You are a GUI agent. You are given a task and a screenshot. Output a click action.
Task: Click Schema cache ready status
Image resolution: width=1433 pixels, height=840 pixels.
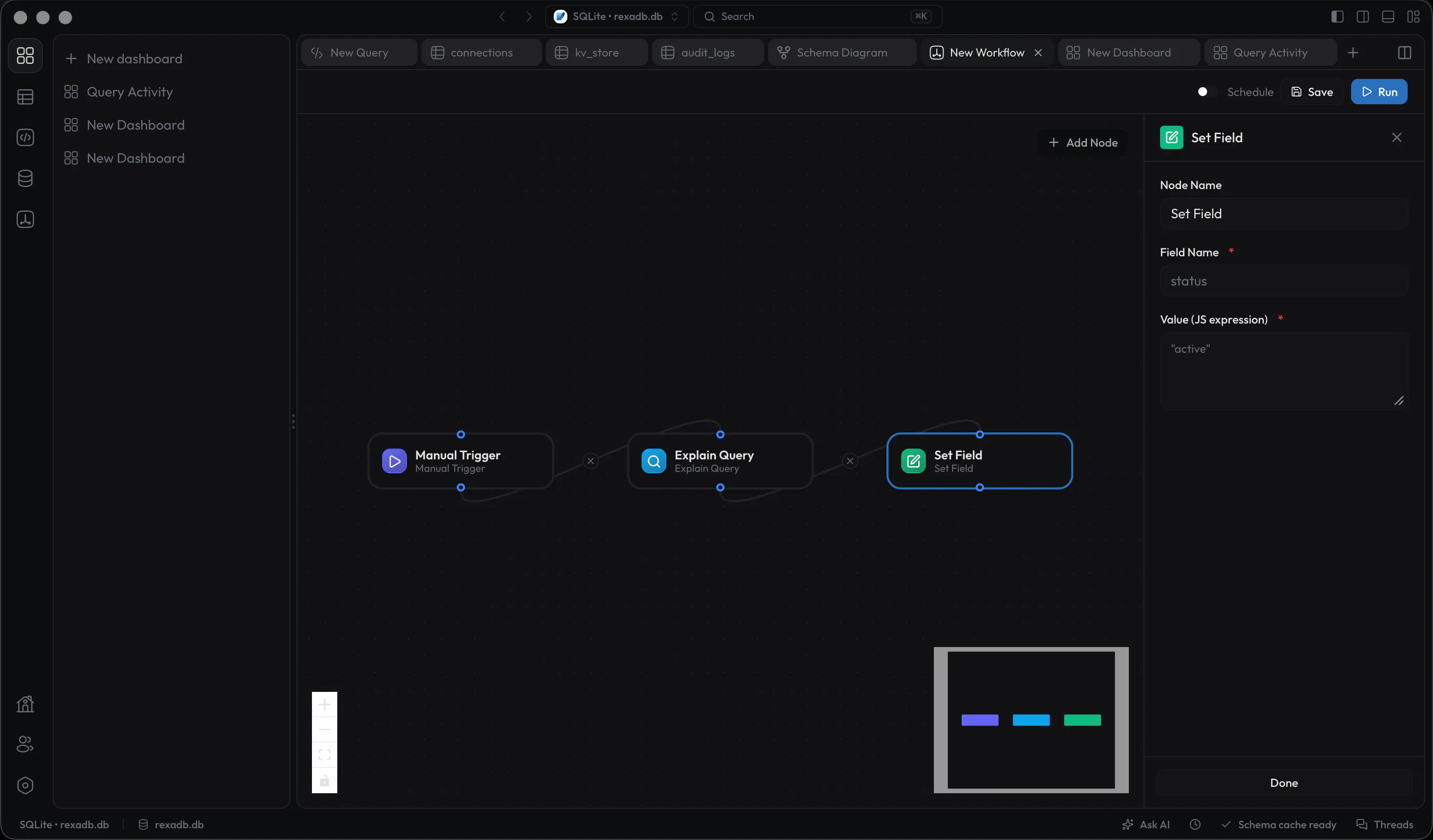pyautogui.click(x=1279, y=825)
